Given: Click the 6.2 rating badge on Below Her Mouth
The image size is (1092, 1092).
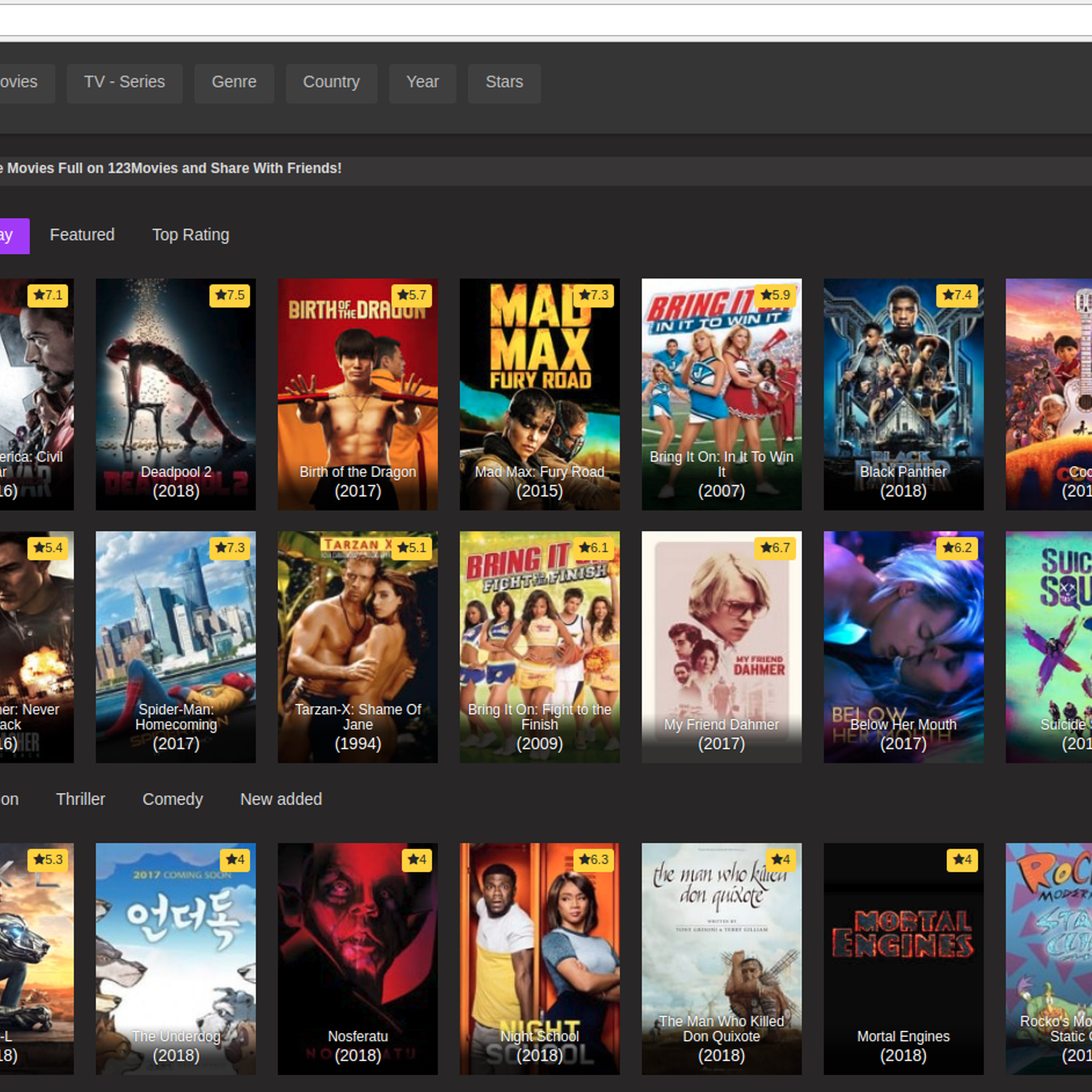Looking at the screenshot, I should 958,548.
